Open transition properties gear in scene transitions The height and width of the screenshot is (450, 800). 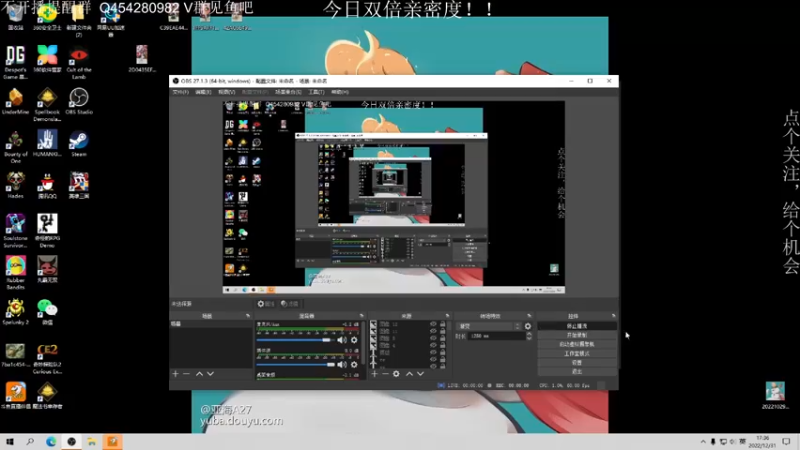(528, 326)
